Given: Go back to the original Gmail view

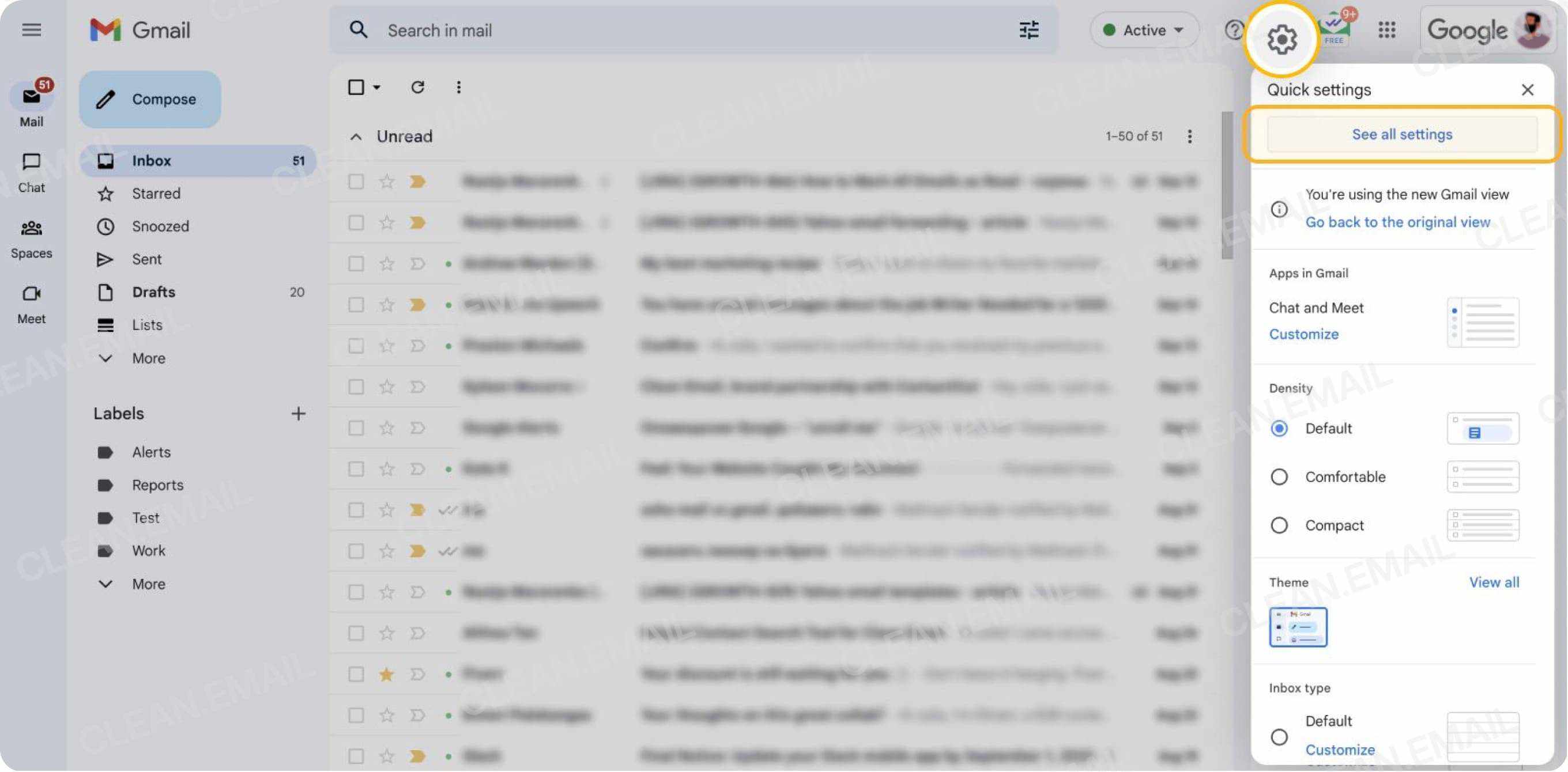Looking at the screenshot, I should (x=1397, y=221).
